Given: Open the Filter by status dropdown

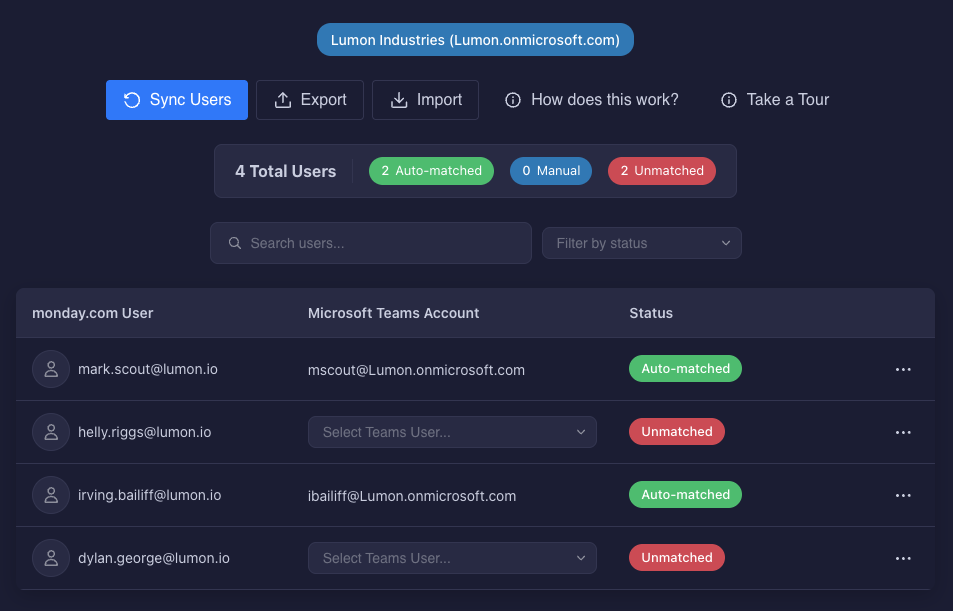Looking at the screenshot, I should [x=641, y=243].
